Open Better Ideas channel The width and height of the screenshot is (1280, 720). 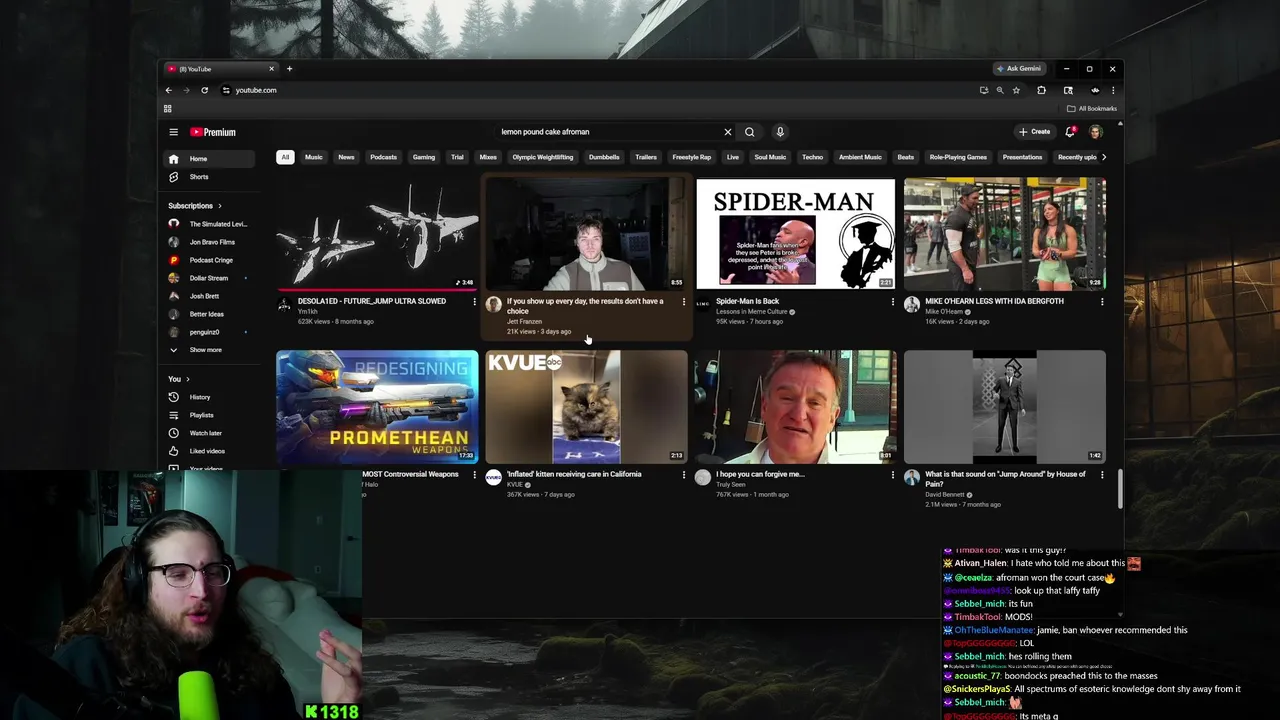point(209,314)
